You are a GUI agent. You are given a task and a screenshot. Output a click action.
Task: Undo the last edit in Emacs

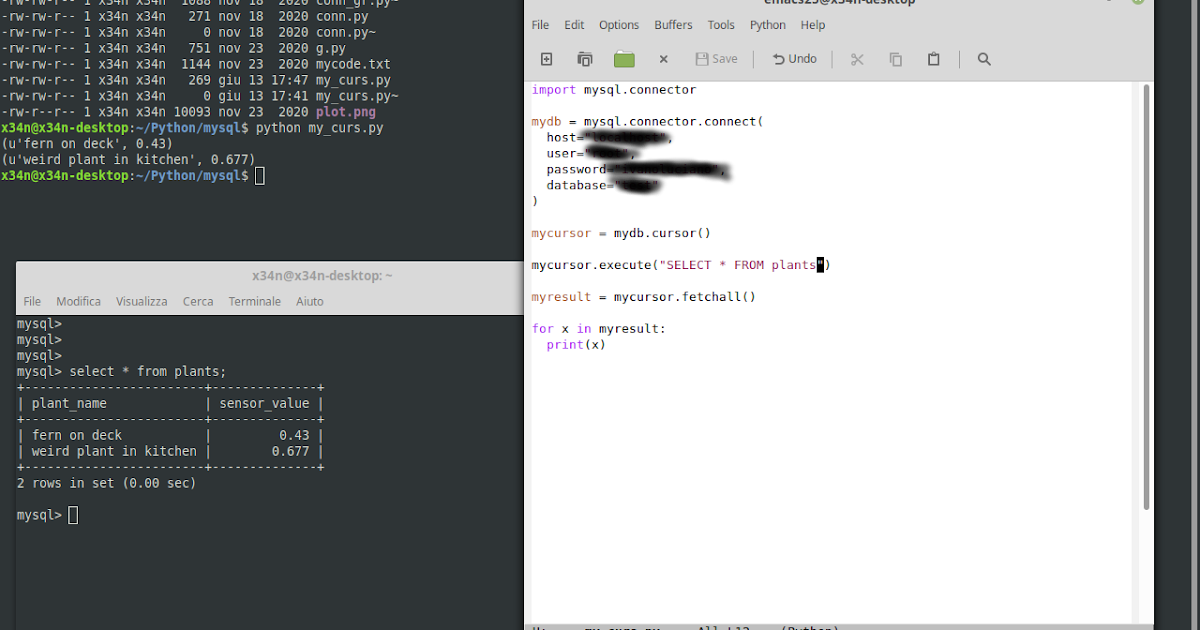tap(794, 59)
